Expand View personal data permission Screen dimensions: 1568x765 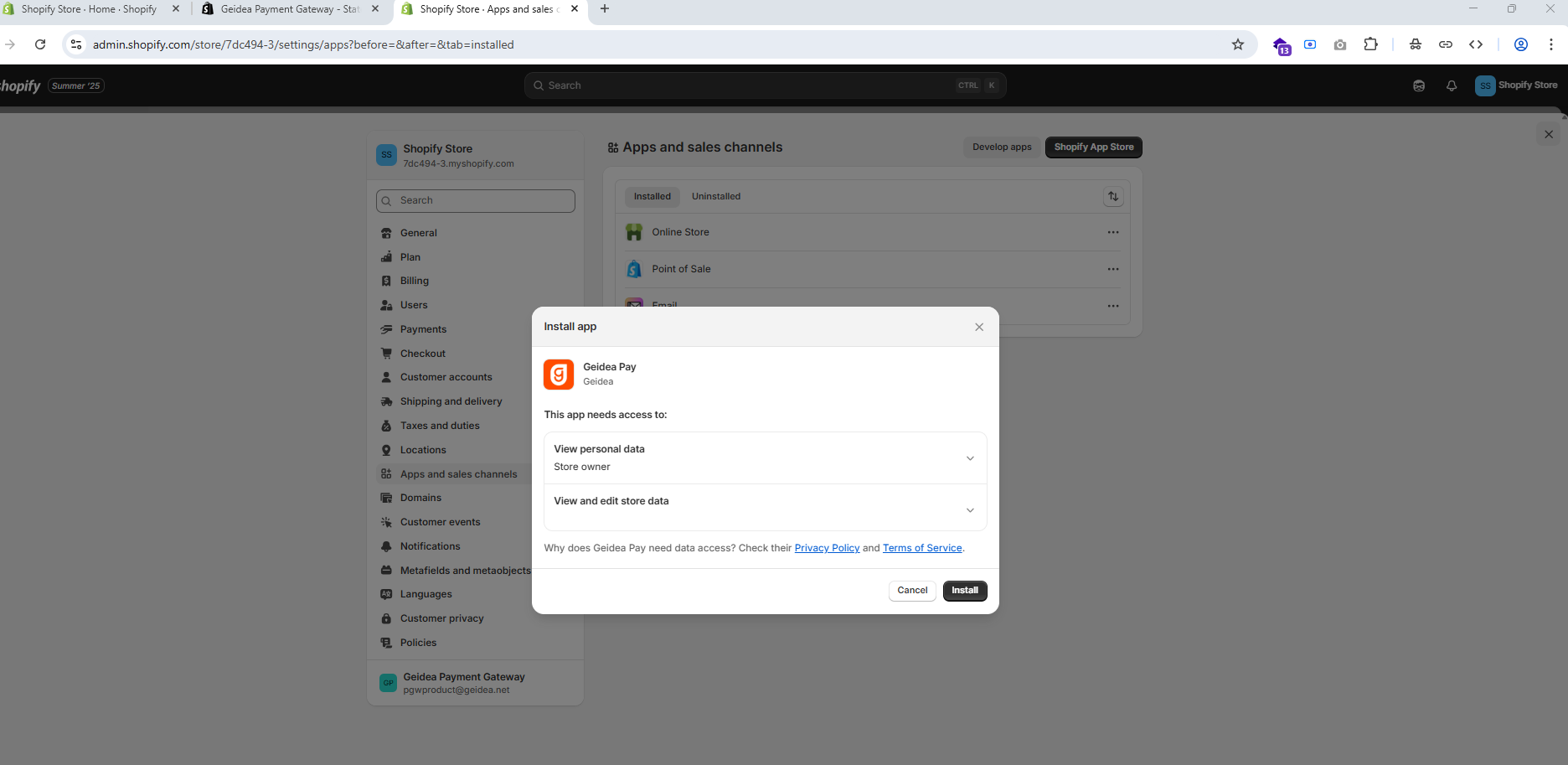tap(766, 458)
